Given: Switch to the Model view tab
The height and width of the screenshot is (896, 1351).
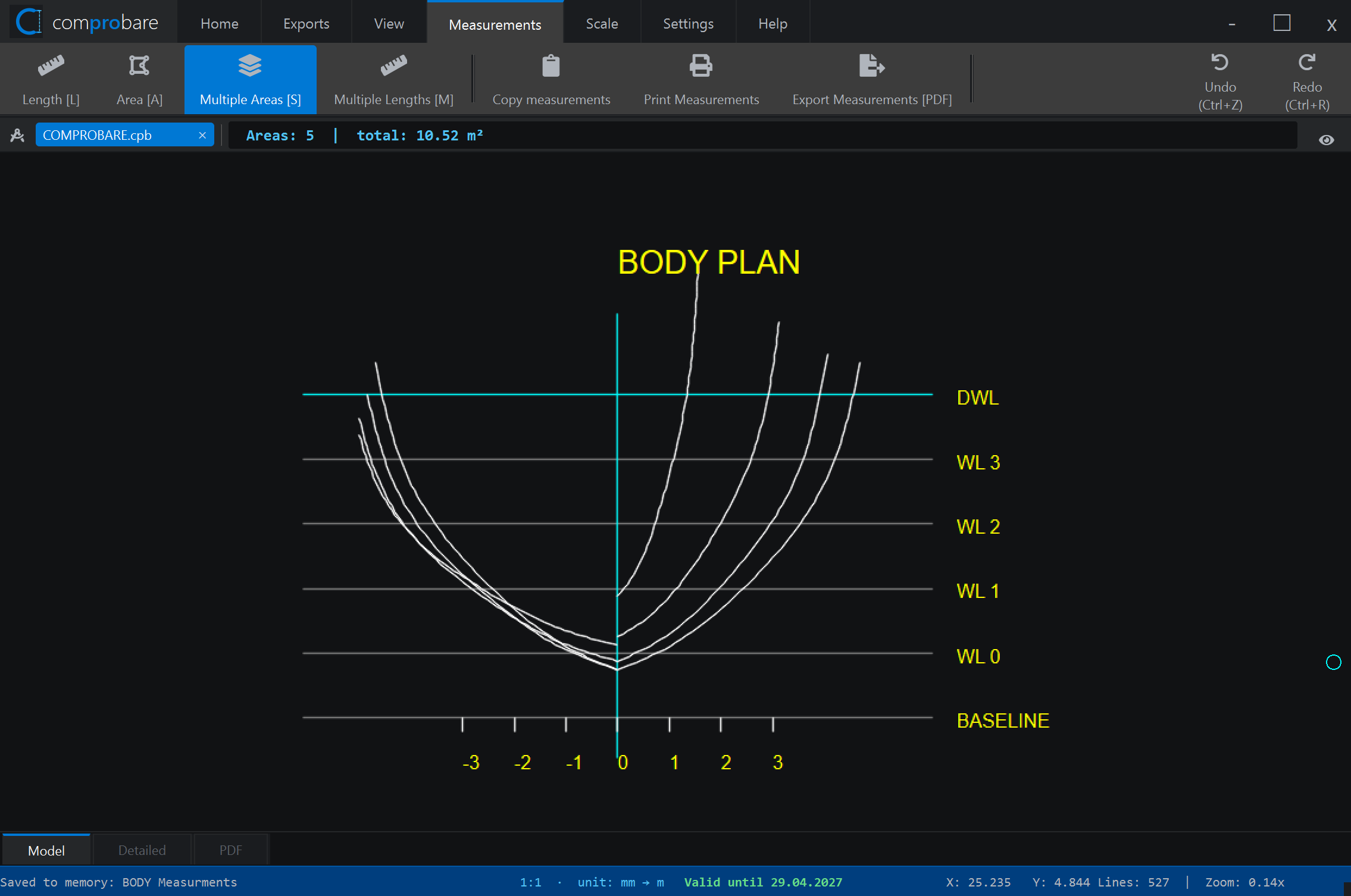Looking at the screenshot, I should point(46,850).
